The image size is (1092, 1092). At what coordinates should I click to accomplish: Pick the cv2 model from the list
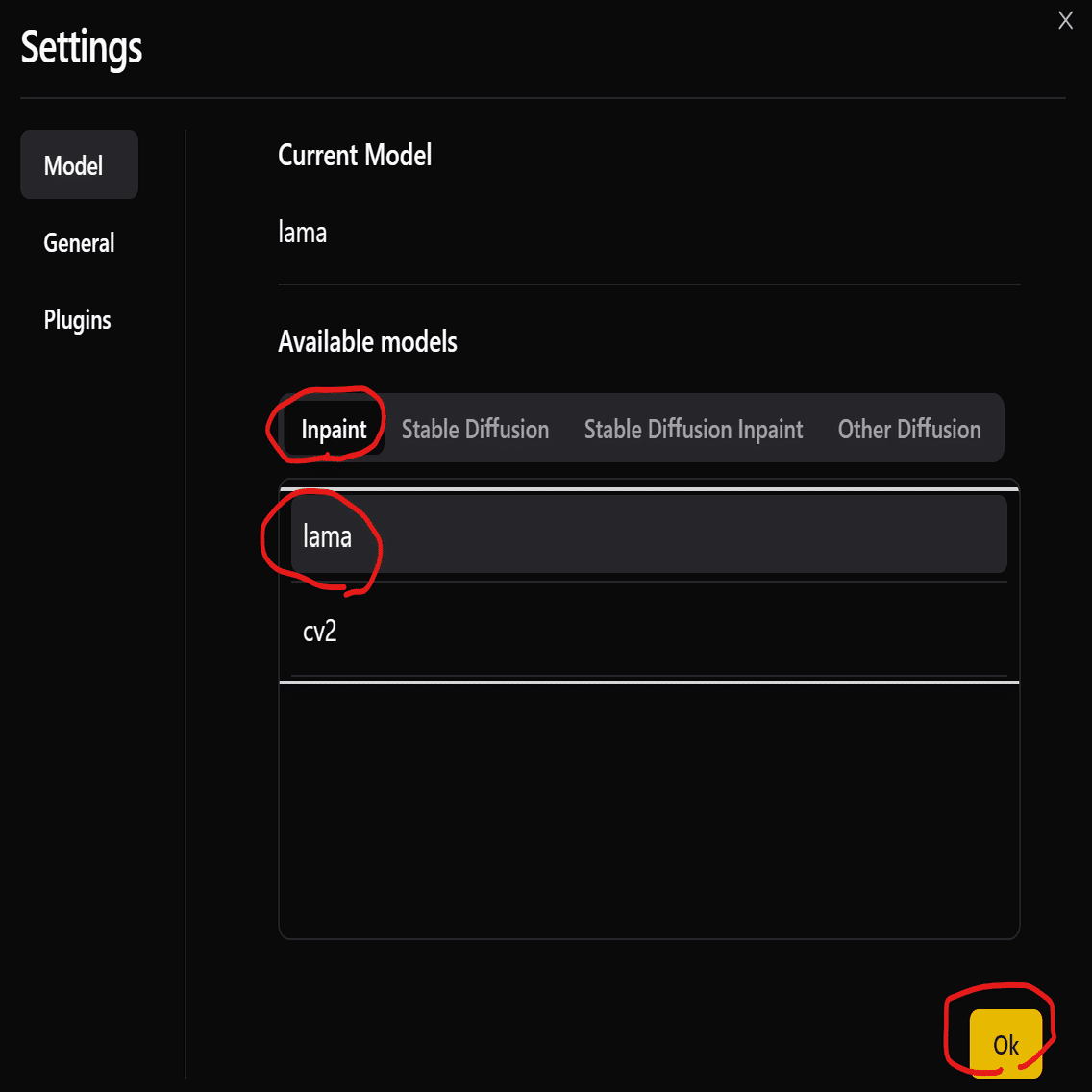coord(649,631)
